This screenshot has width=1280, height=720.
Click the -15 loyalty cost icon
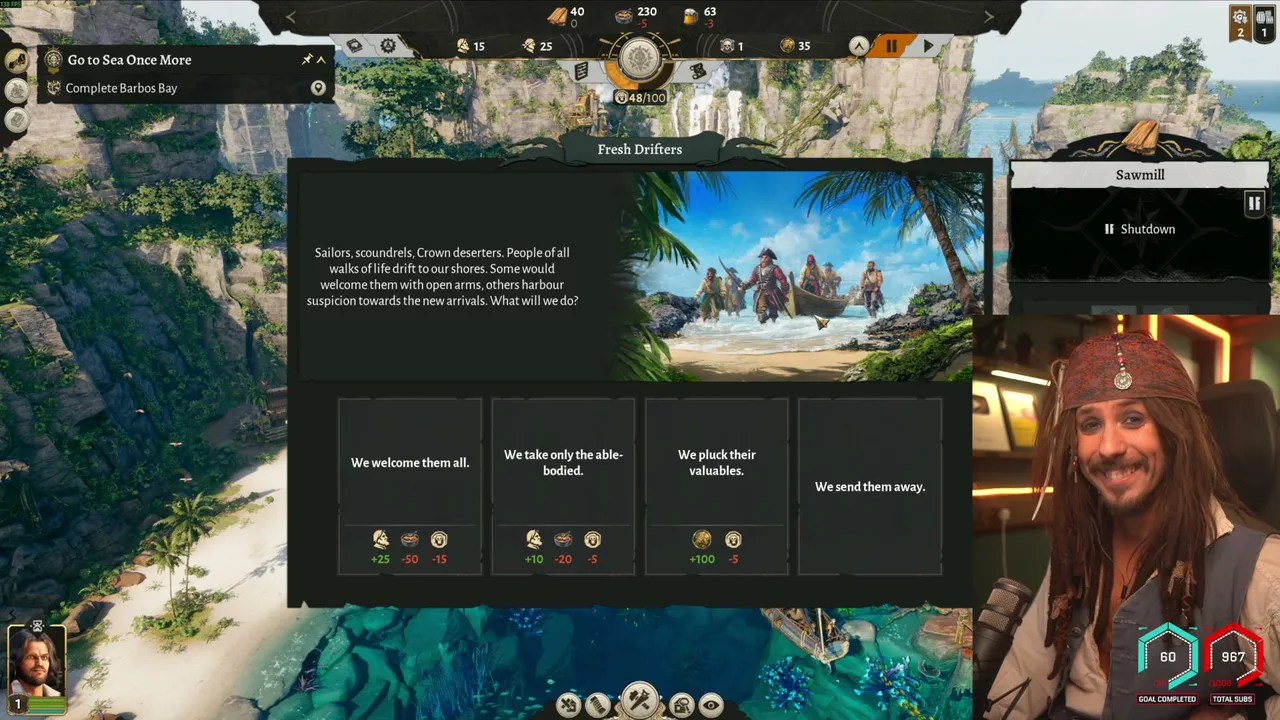coord(439,540)
